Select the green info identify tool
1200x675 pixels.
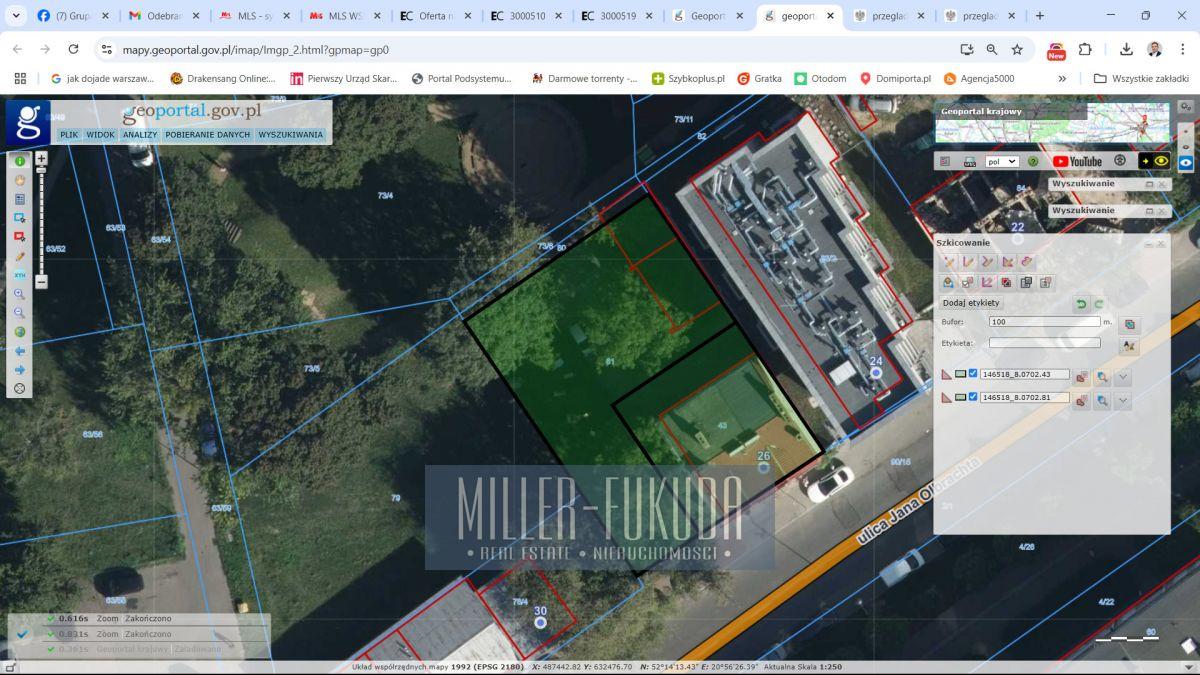19,161
